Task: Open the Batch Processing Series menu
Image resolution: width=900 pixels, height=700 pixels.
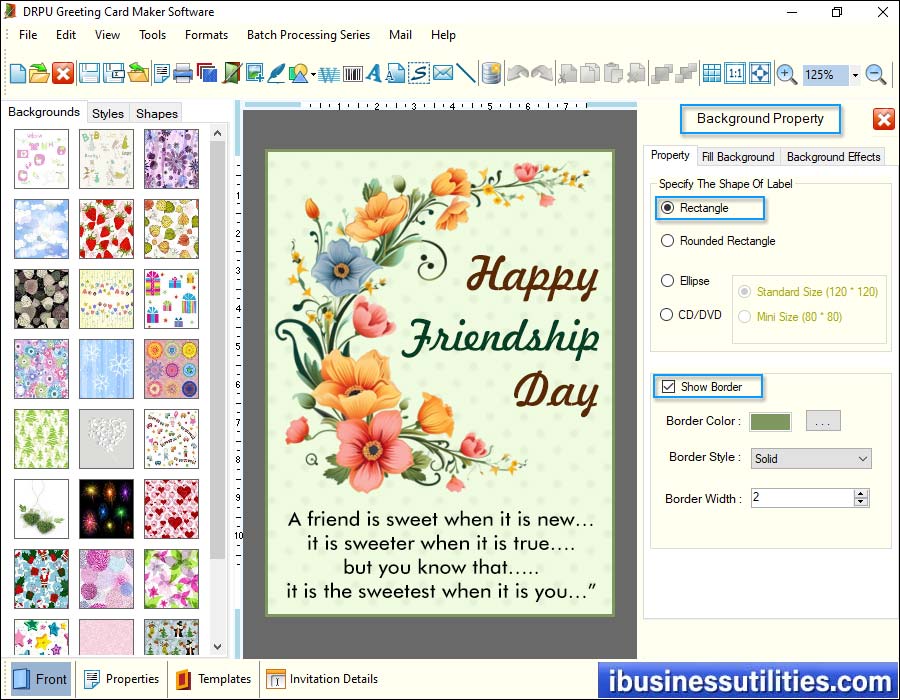Action: [308, 35]
